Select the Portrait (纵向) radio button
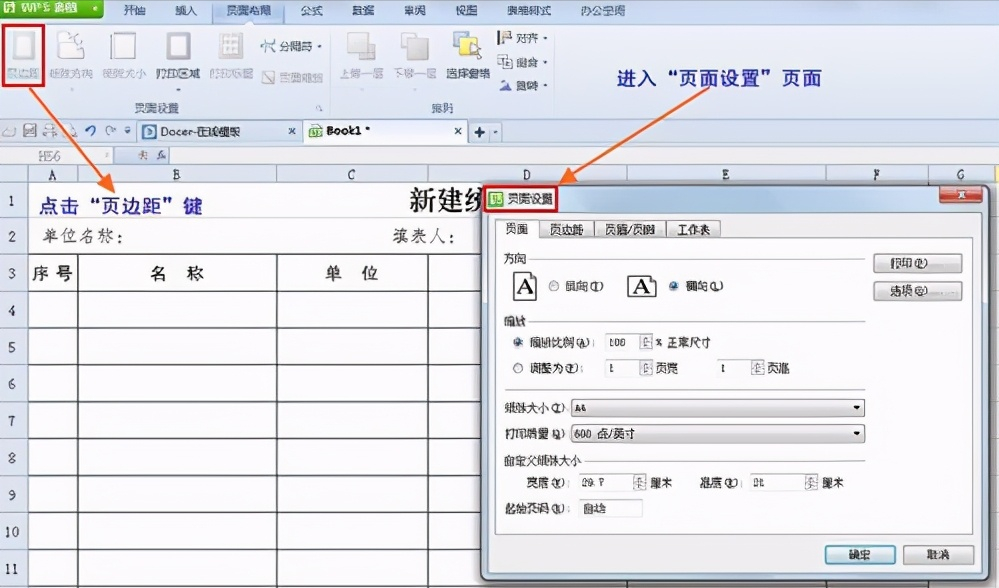999x588 pixels. coord(554,286)
